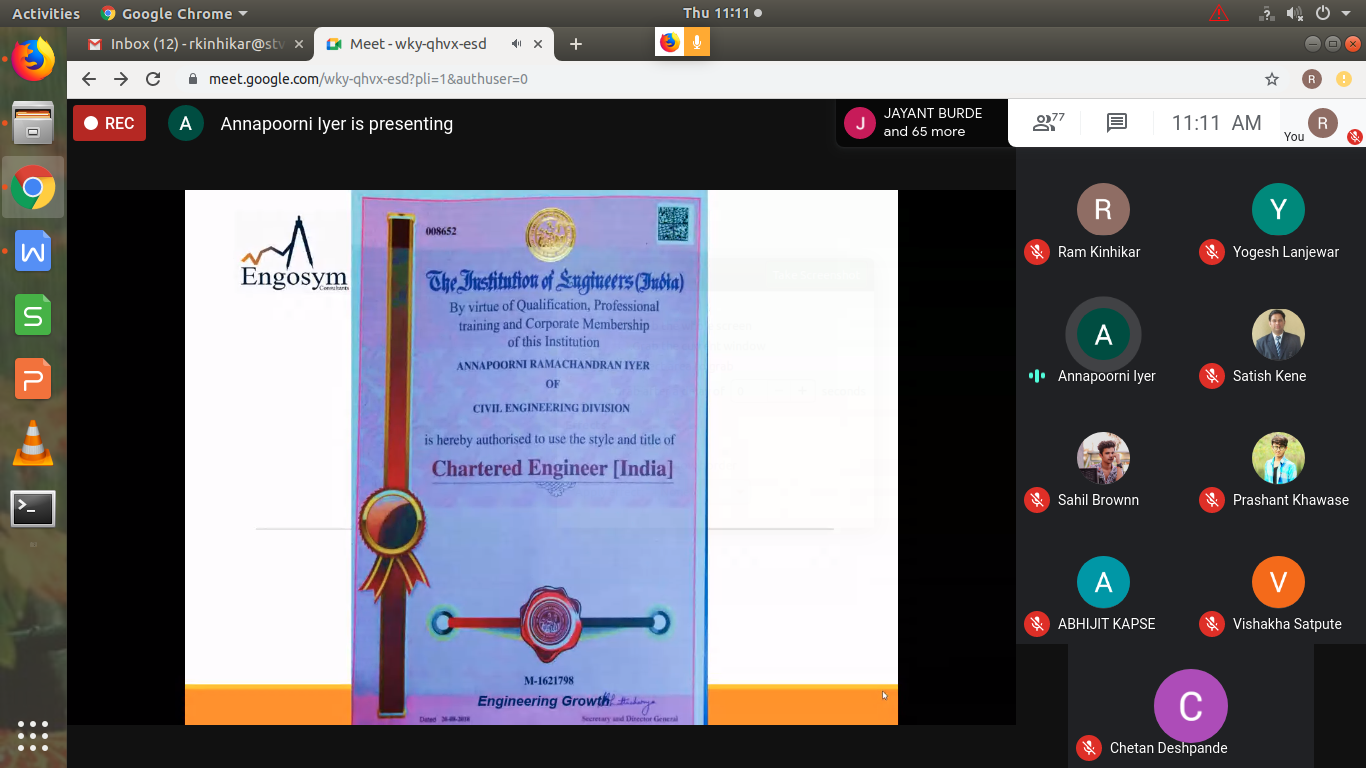Close the Meet tab
The width and height of the screenshot is (1366, 768).
pyautogui.click(x=538, y=44)
